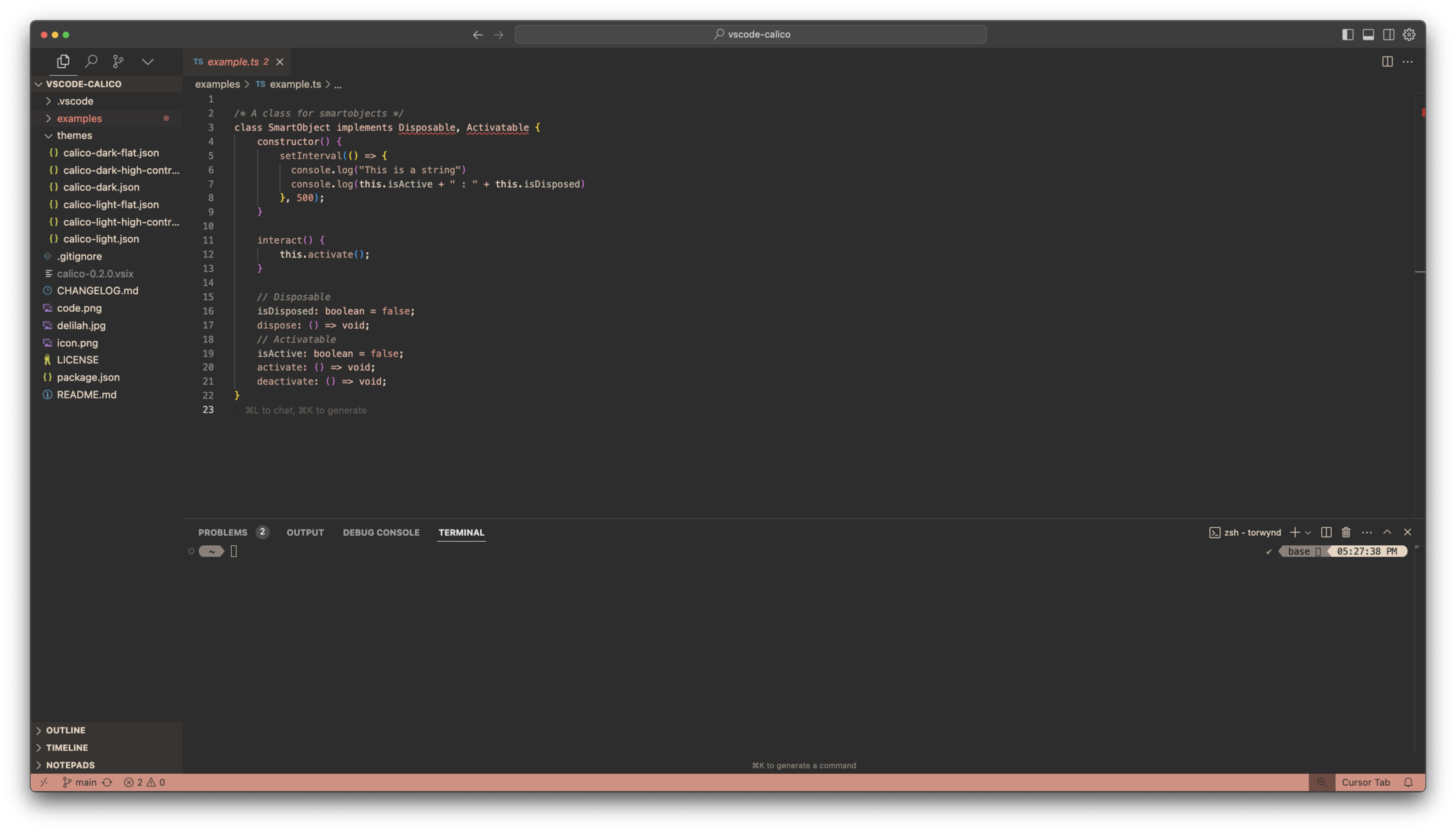Click the more actions ellipsis icon top right

pyautogui.click(x=1408, y=61)
